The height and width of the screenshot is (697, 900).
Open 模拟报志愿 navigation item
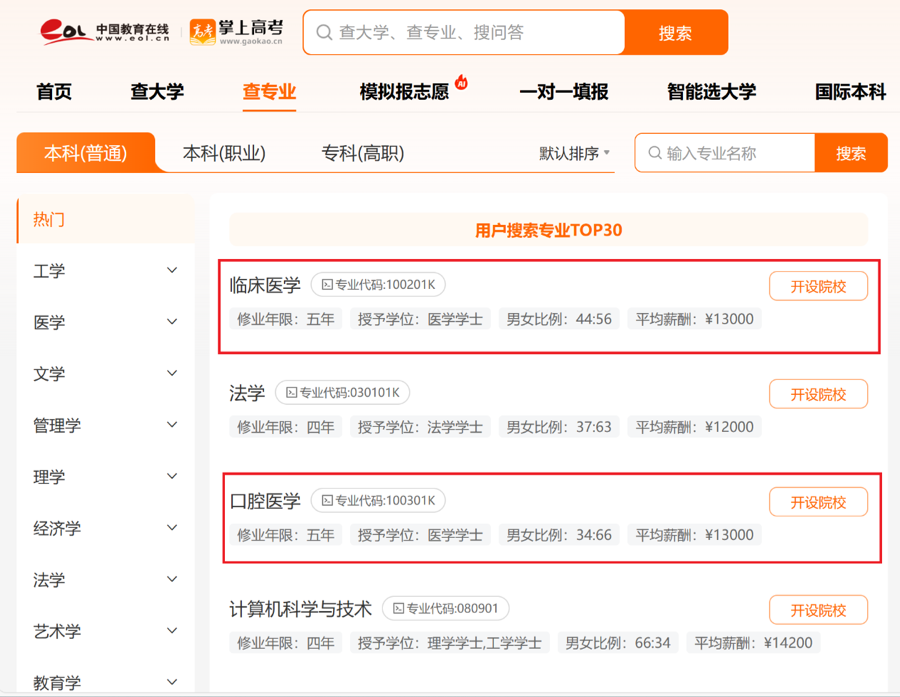[x=404, y=92]
